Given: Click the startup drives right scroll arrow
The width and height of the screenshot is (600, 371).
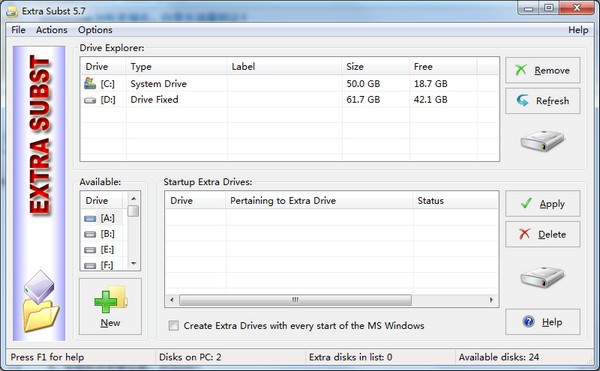Looking at the screenshot, I should [491, 300].
